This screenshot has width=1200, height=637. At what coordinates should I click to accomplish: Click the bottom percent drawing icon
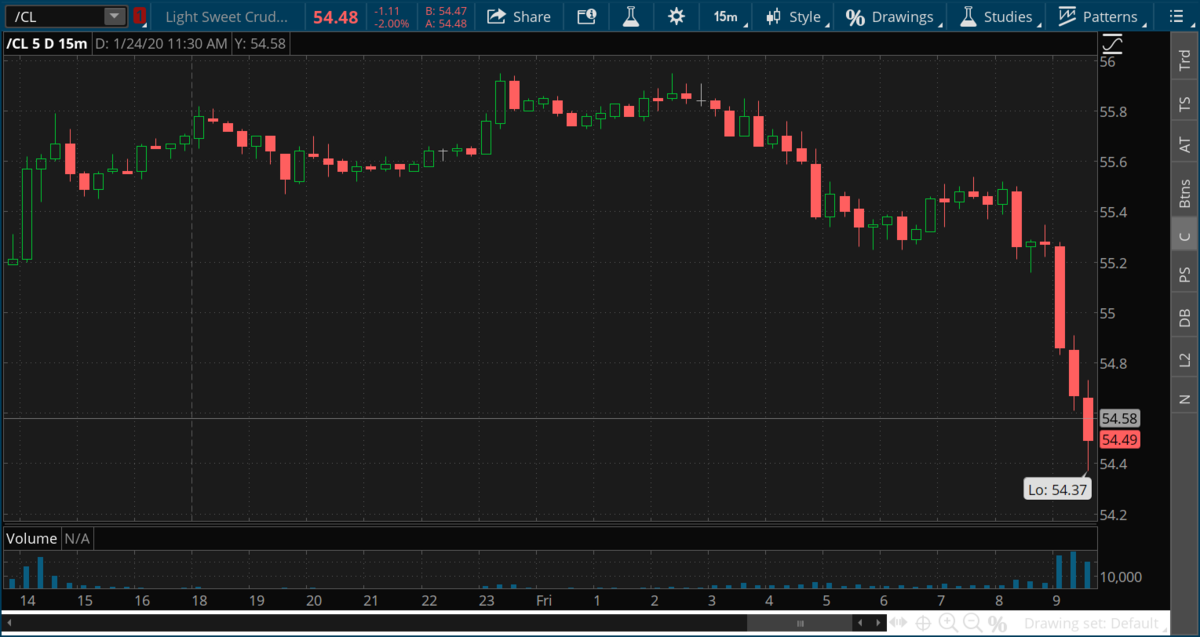pyautogui.click(x=997, y=624)
